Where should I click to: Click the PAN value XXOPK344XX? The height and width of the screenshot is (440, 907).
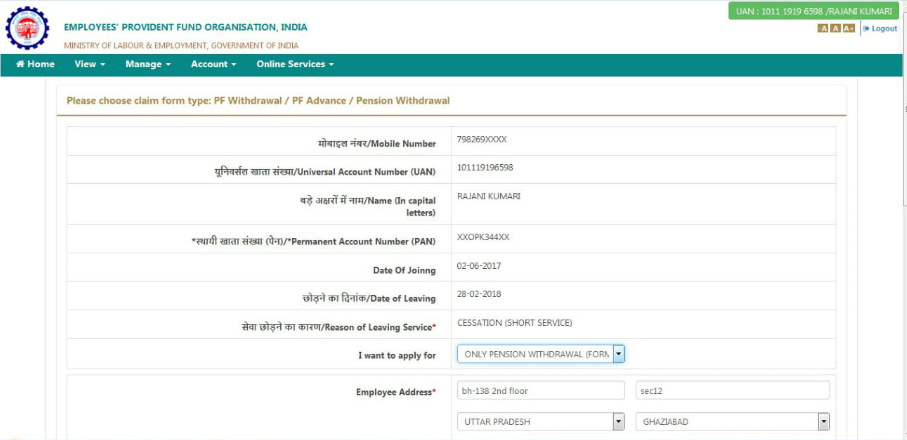point(483,237)
